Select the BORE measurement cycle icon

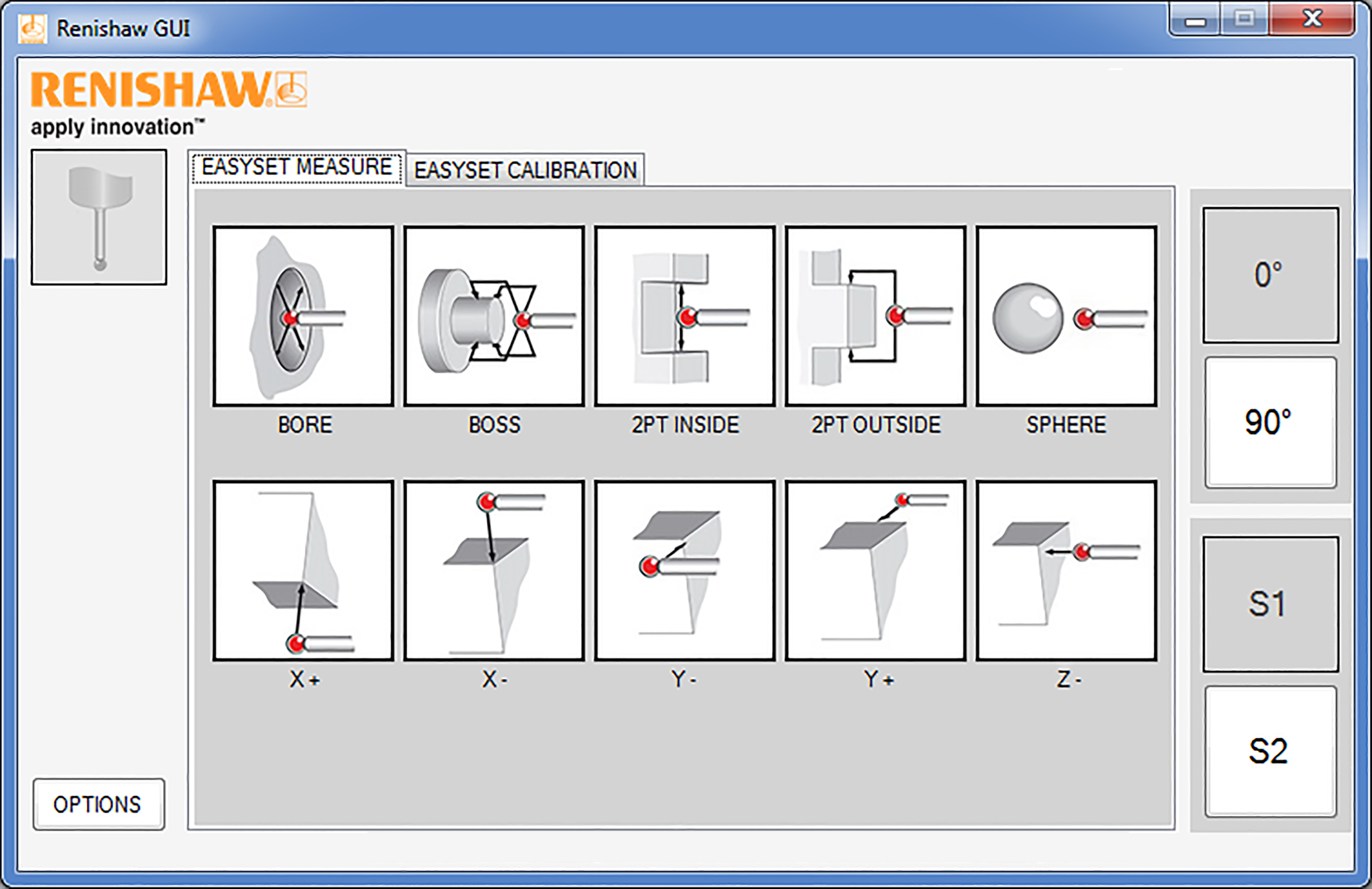tap(303, 316)
